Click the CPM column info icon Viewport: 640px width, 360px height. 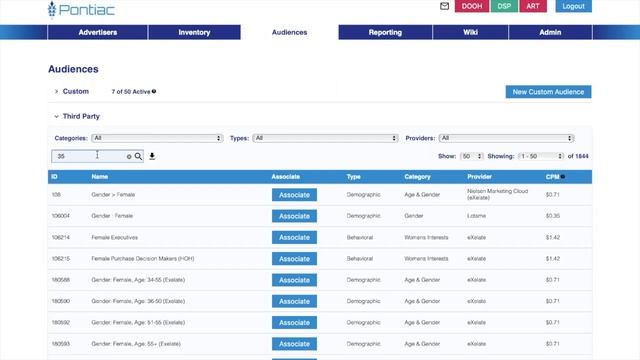pos(563,177)
